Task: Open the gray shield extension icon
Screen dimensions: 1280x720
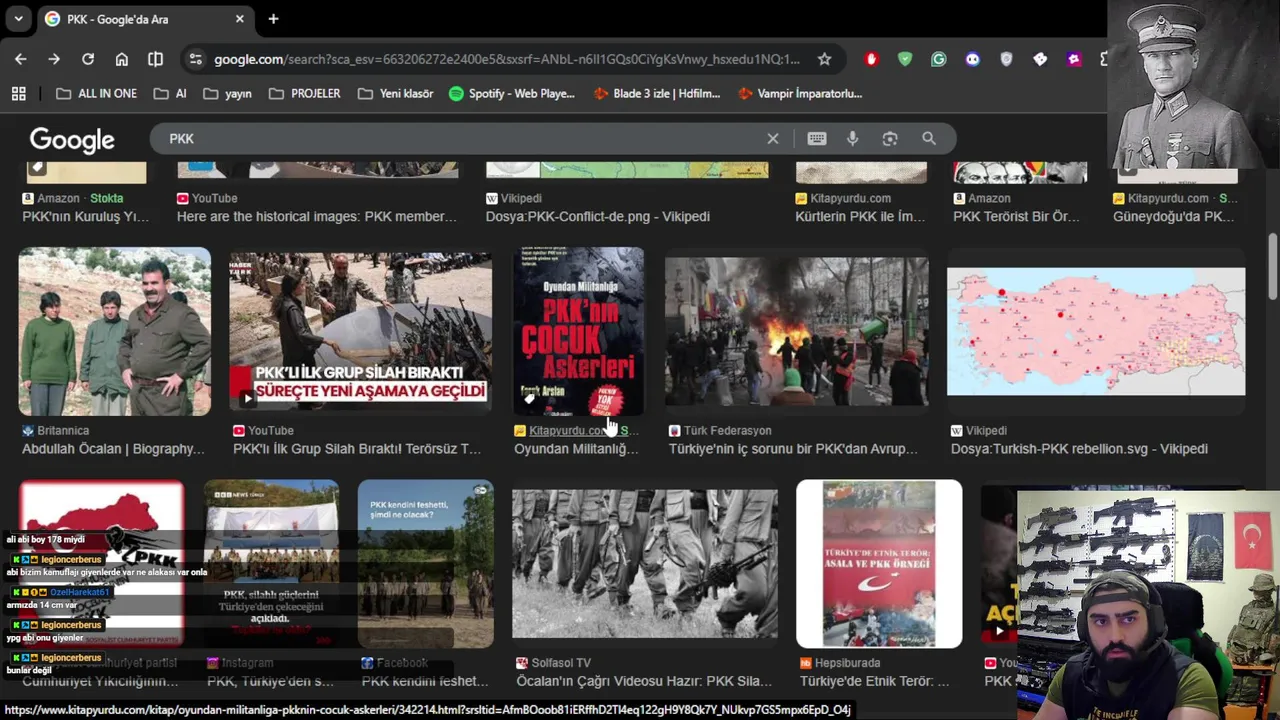Action: 1006,59
